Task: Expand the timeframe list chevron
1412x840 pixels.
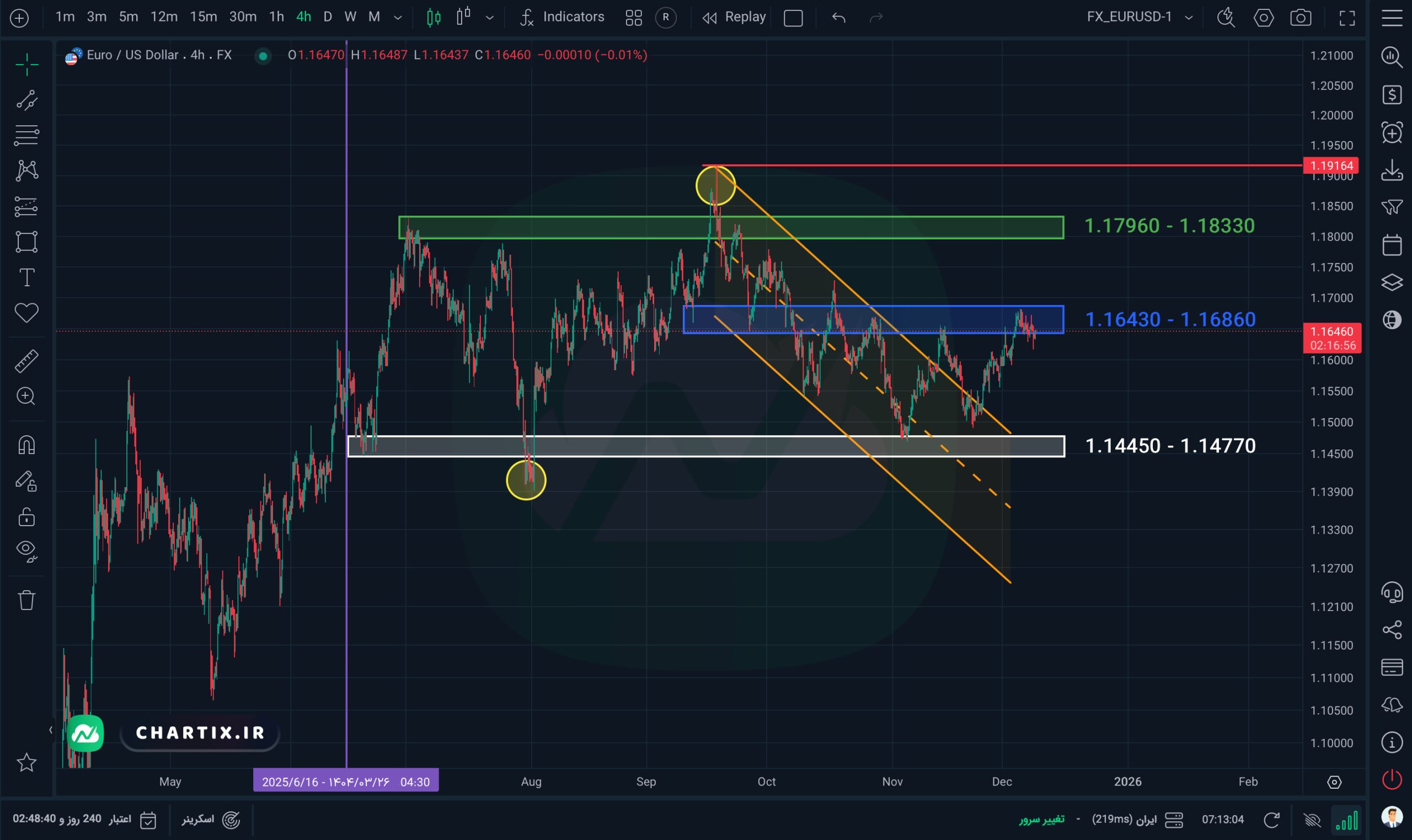Action: click(398, 18)
